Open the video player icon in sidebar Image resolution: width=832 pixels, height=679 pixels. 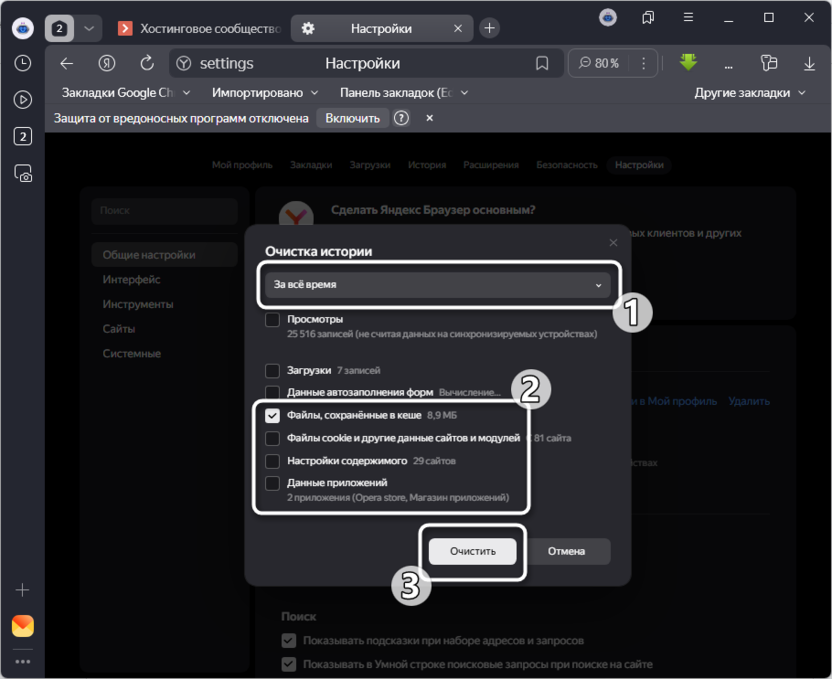(22, 100)
